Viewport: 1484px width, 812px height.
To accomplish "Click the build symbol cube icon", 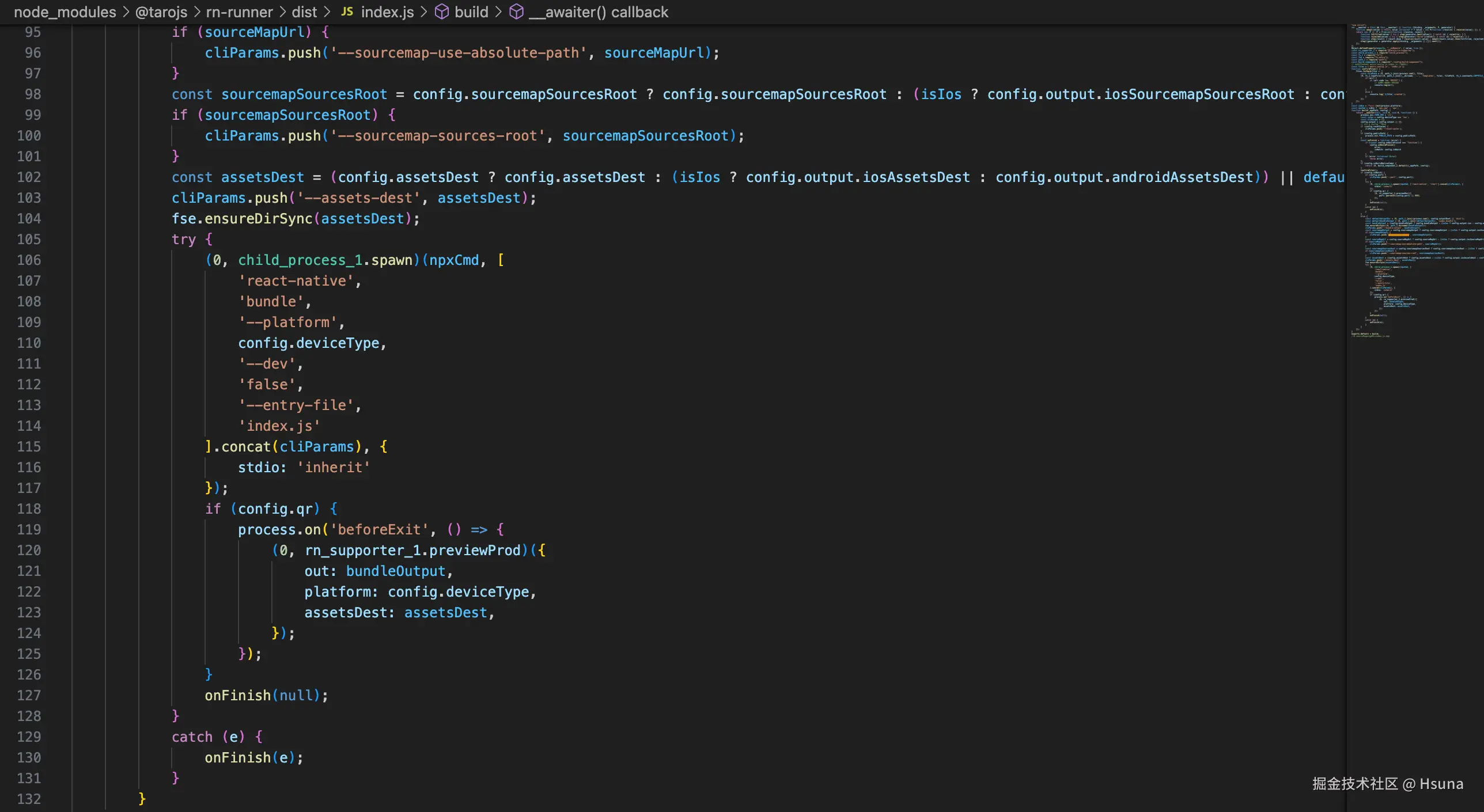I will point(441,12).
